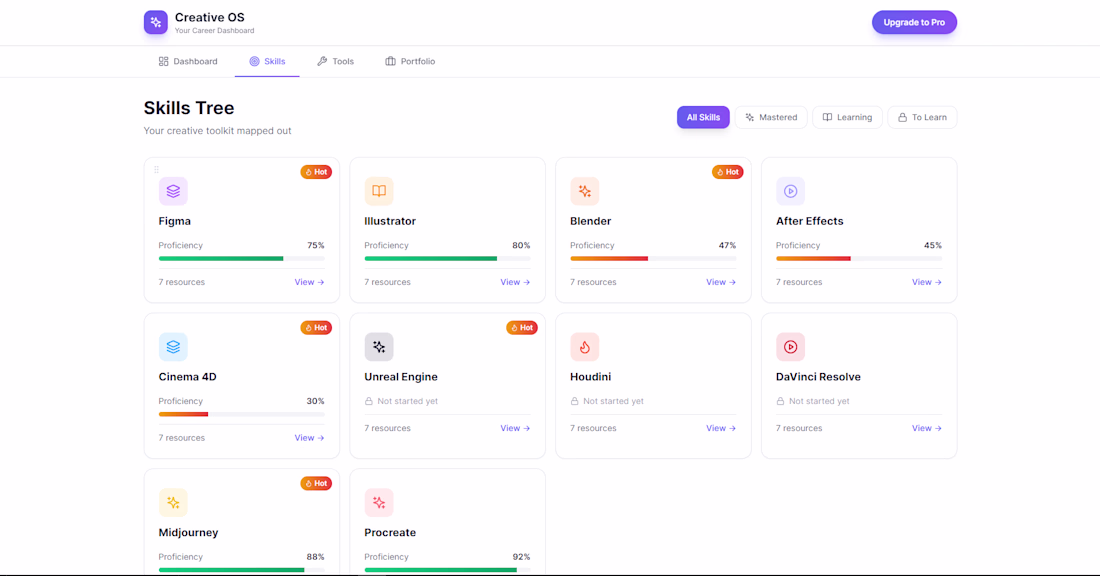This screenshot has height=576, width=1100.
Task: Open the Tools tab
Action: pyautogui.click(x=335, y=62)
